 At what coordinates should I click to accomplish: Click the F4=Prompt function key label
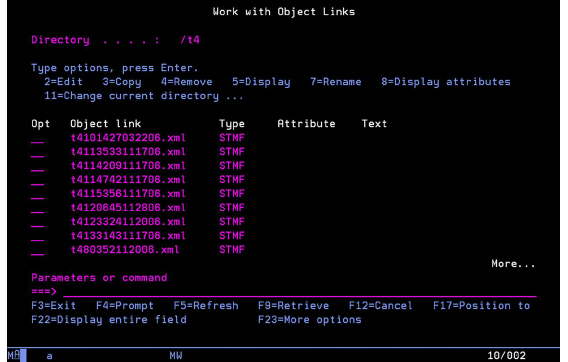point(125,306)
